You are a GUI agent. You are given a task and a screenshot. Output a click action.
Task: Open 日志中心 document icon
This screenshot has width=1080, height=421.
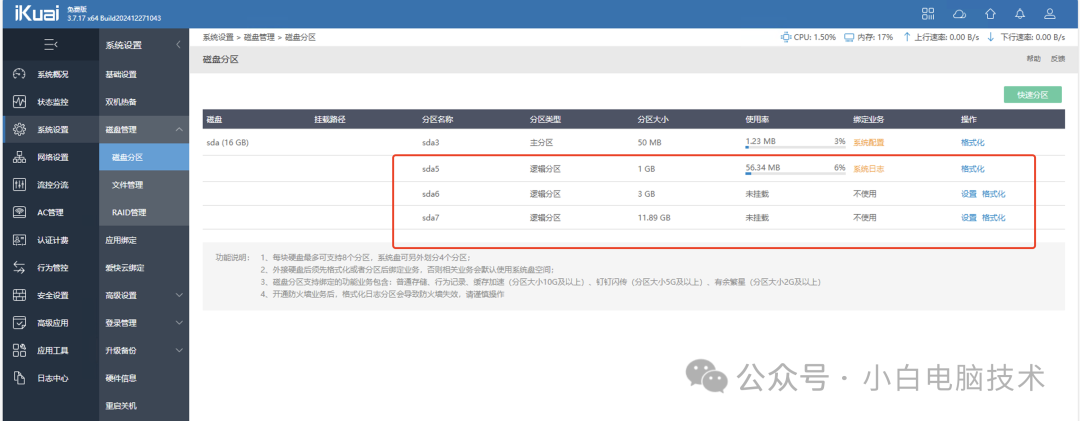coord(19,378)
